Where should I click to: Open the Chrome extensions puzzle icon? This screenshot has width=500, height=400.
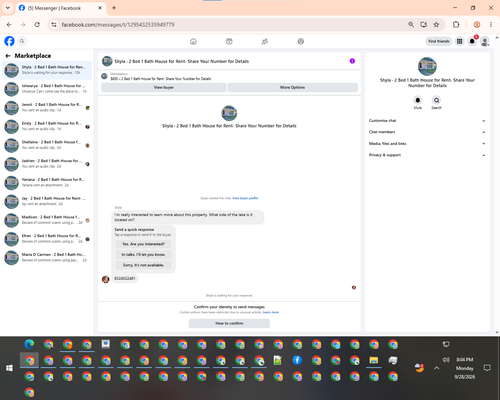click(456, 24)
